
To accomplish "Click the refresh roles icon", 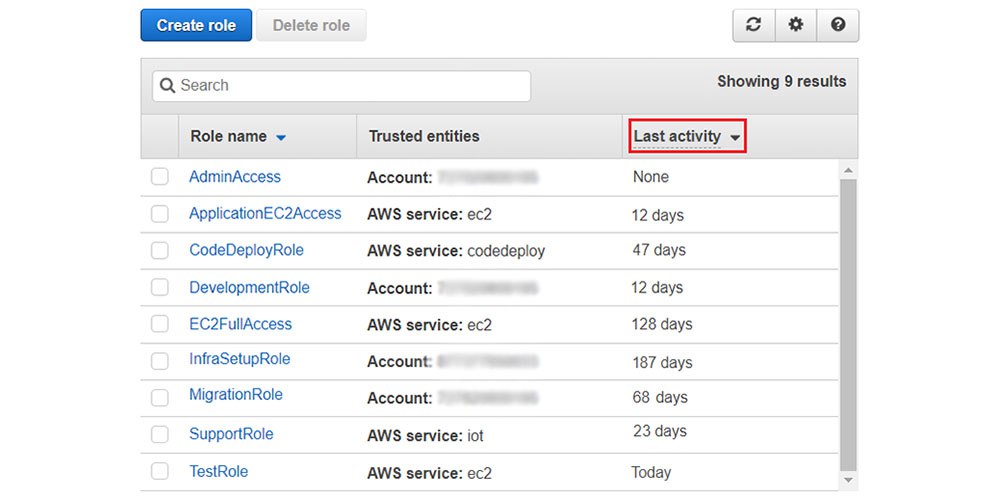I will coord(754,26).
